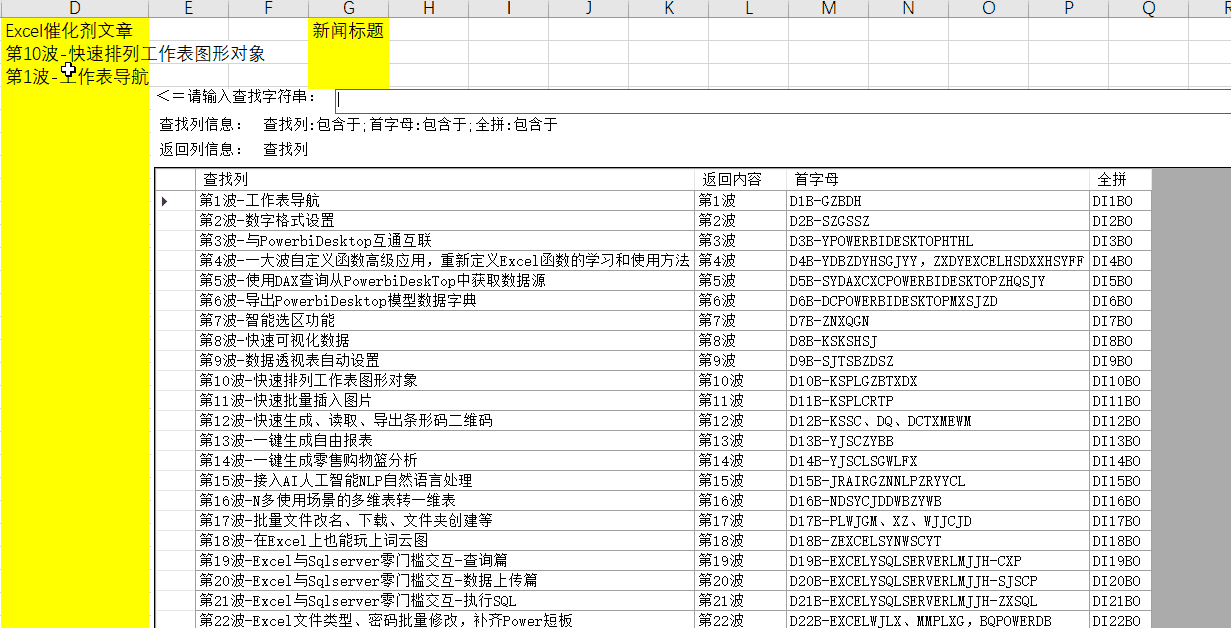Select 第15波-接入AI人工智能NLP自然语言处理 row
Screen dimensions: 1231x628
(445, 481)
